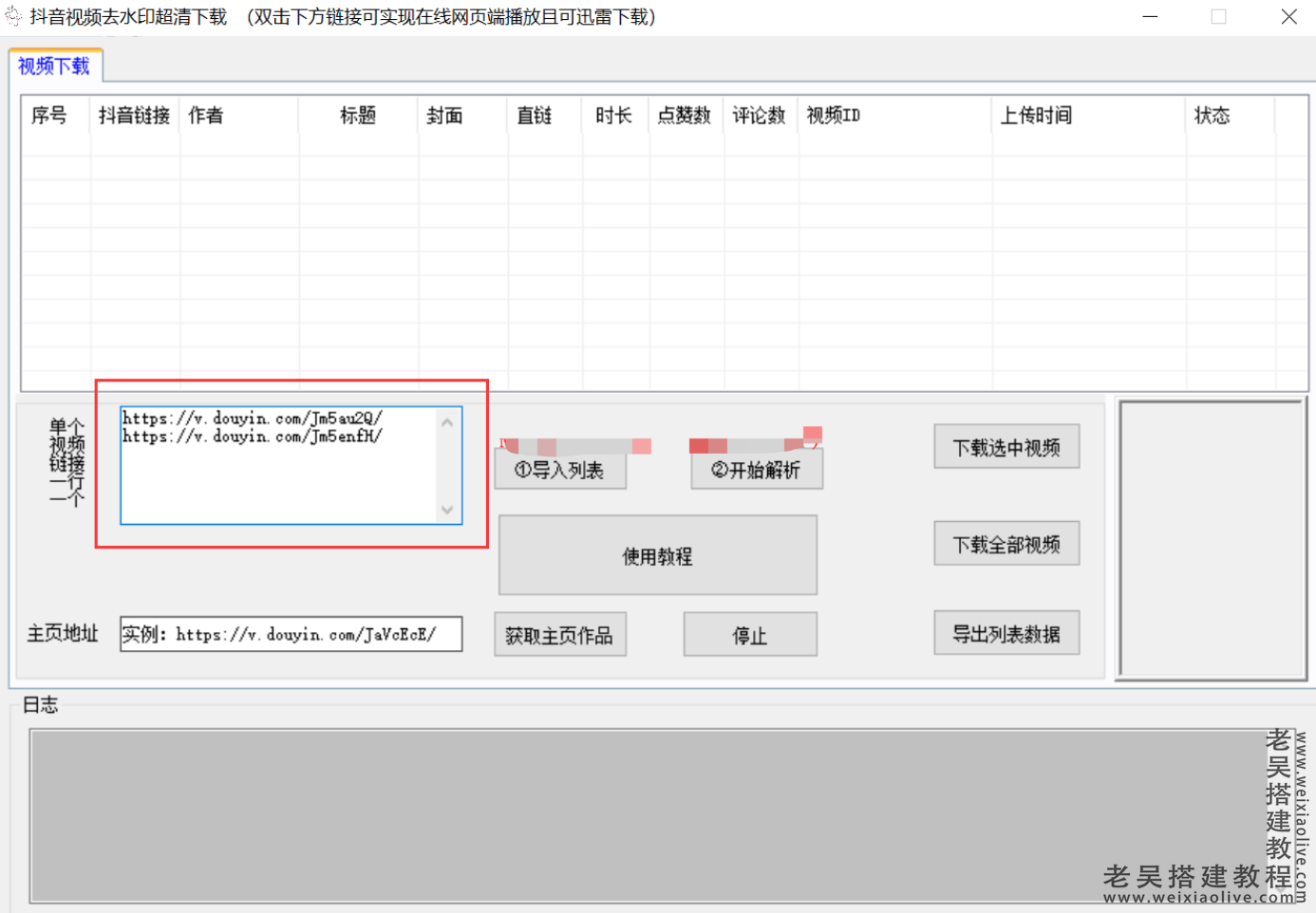Viewport: 1316px width, 913px height.
Task: Click the ①导入列表 button
Action: [559, 470]
